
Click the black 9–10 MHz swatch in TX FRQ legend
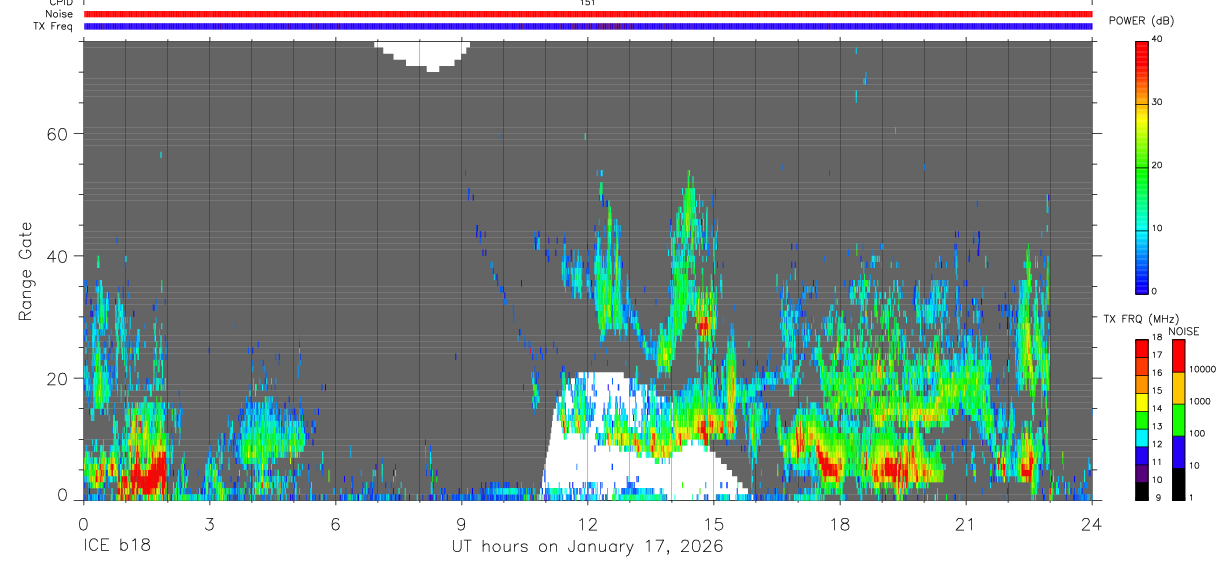(x=1142, y=491)
